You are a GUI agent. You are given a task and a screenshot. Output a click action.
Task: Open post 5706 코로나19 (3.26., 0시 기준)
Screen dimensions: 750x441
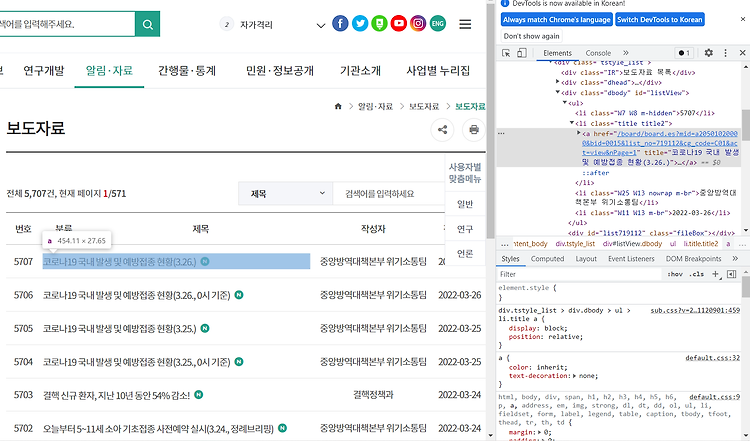click(x=136, y=295)
